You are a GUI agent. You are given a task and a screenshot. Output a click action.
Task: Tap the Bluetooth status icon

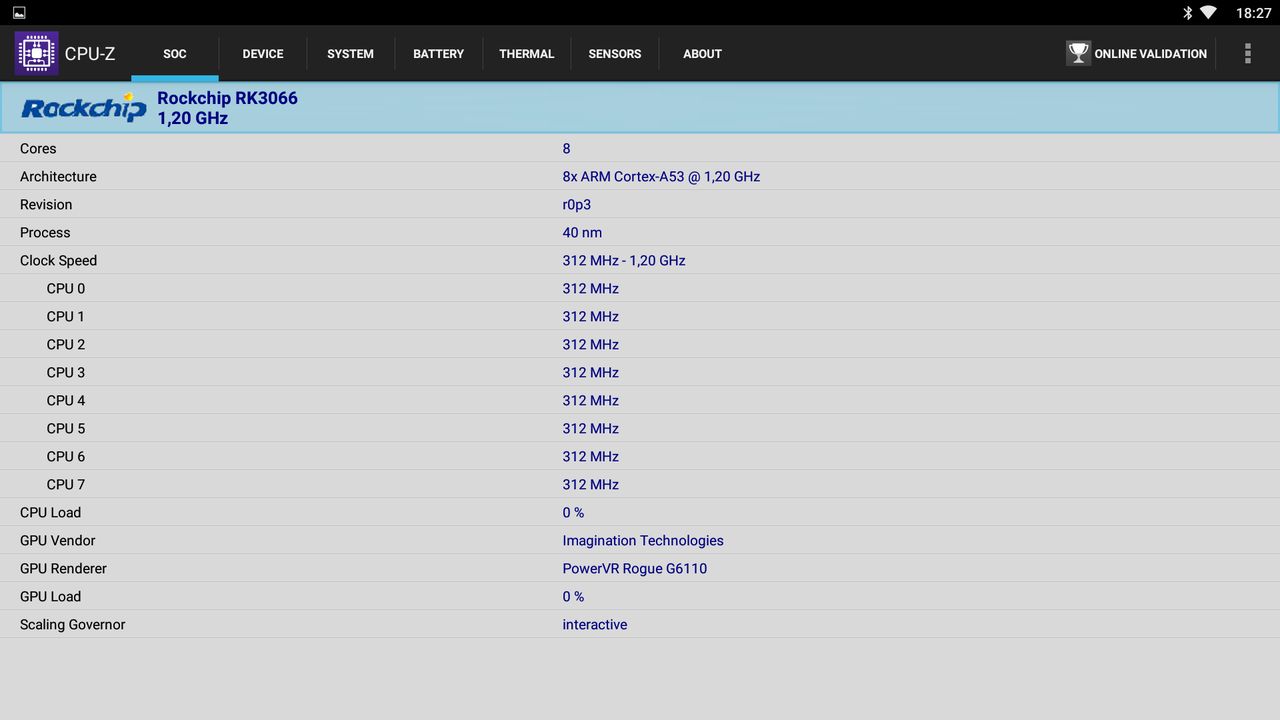point(1187,13)
